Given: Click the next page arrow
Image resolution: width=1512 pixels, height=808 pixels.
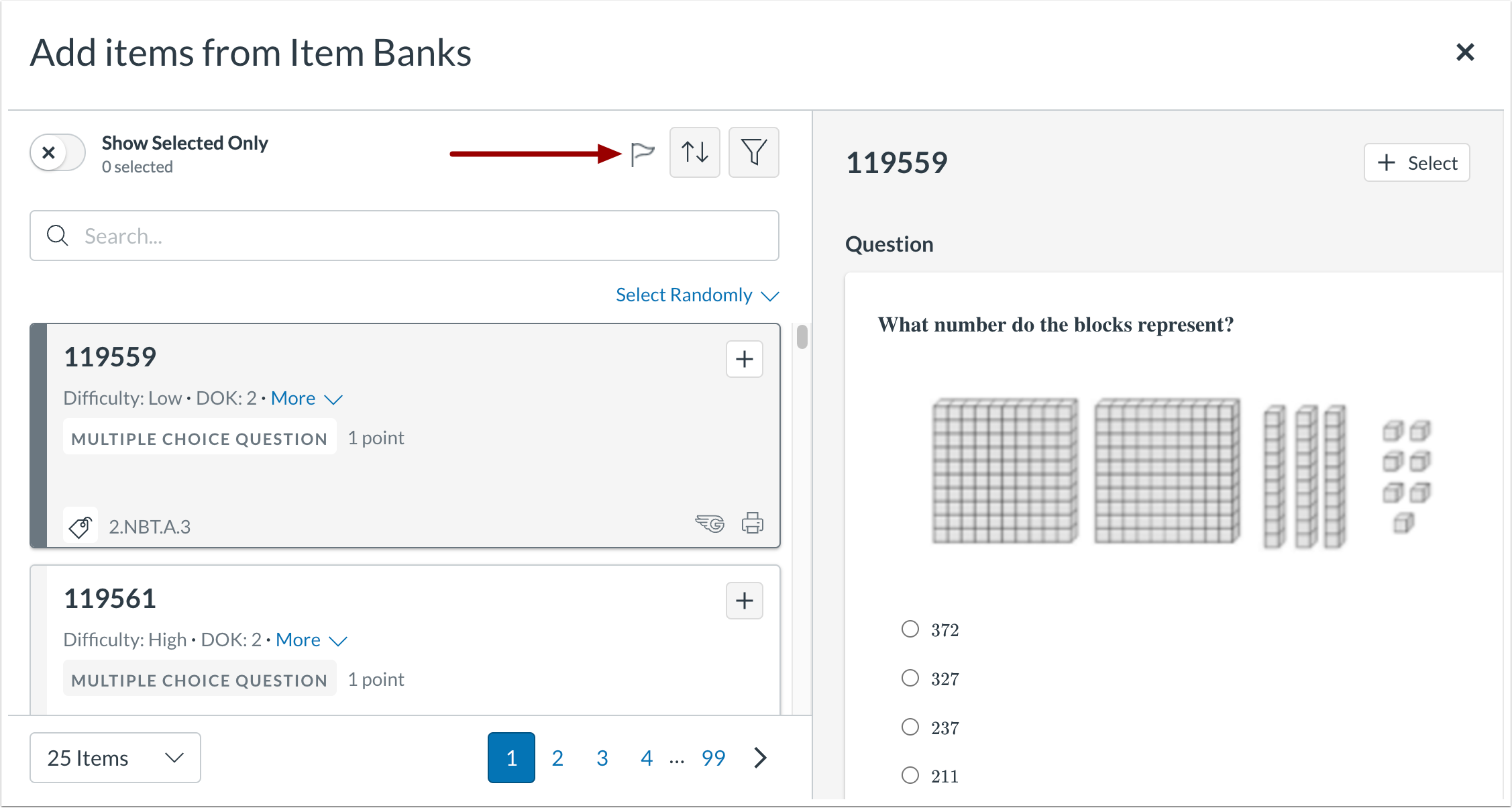Looking at the screenshot, I should pyautogui.click(x=760, y=758).
